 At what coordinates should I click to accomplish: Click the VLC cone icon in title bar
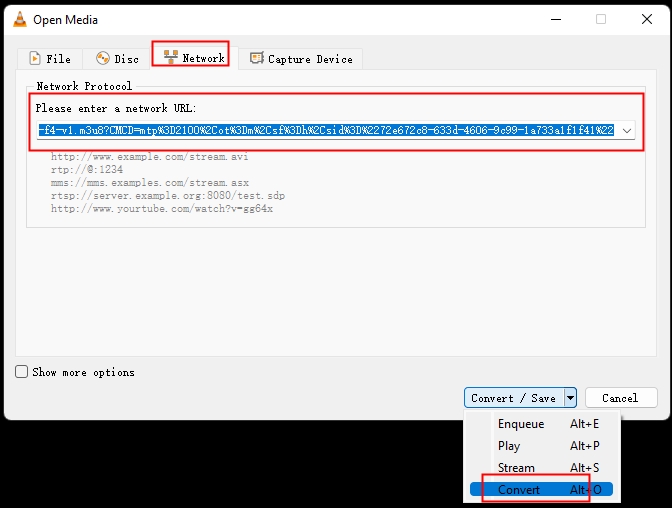18,19
